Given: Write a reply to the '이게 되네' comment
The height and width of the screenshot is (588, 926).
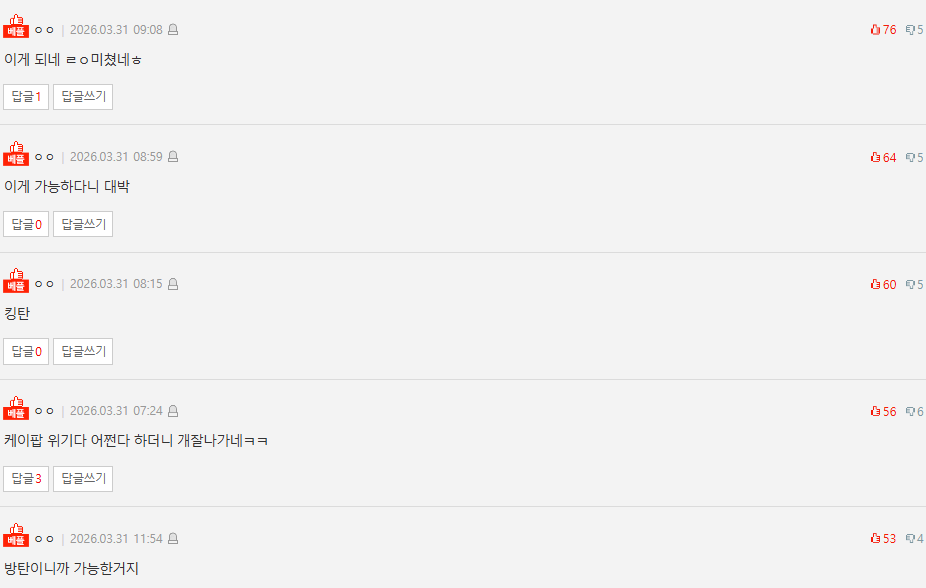Looking at the screenshot, I should pyautogui.click(x=83, y=97).
